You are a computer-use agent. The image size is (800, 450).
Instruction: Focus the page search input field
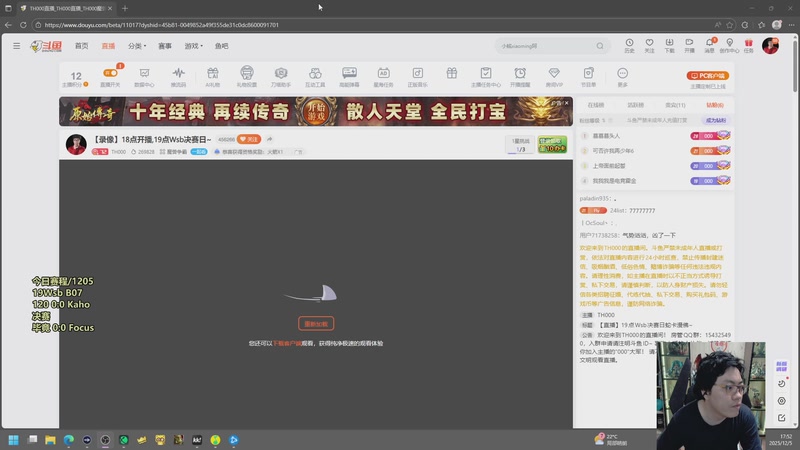click(x=546, y=46)
